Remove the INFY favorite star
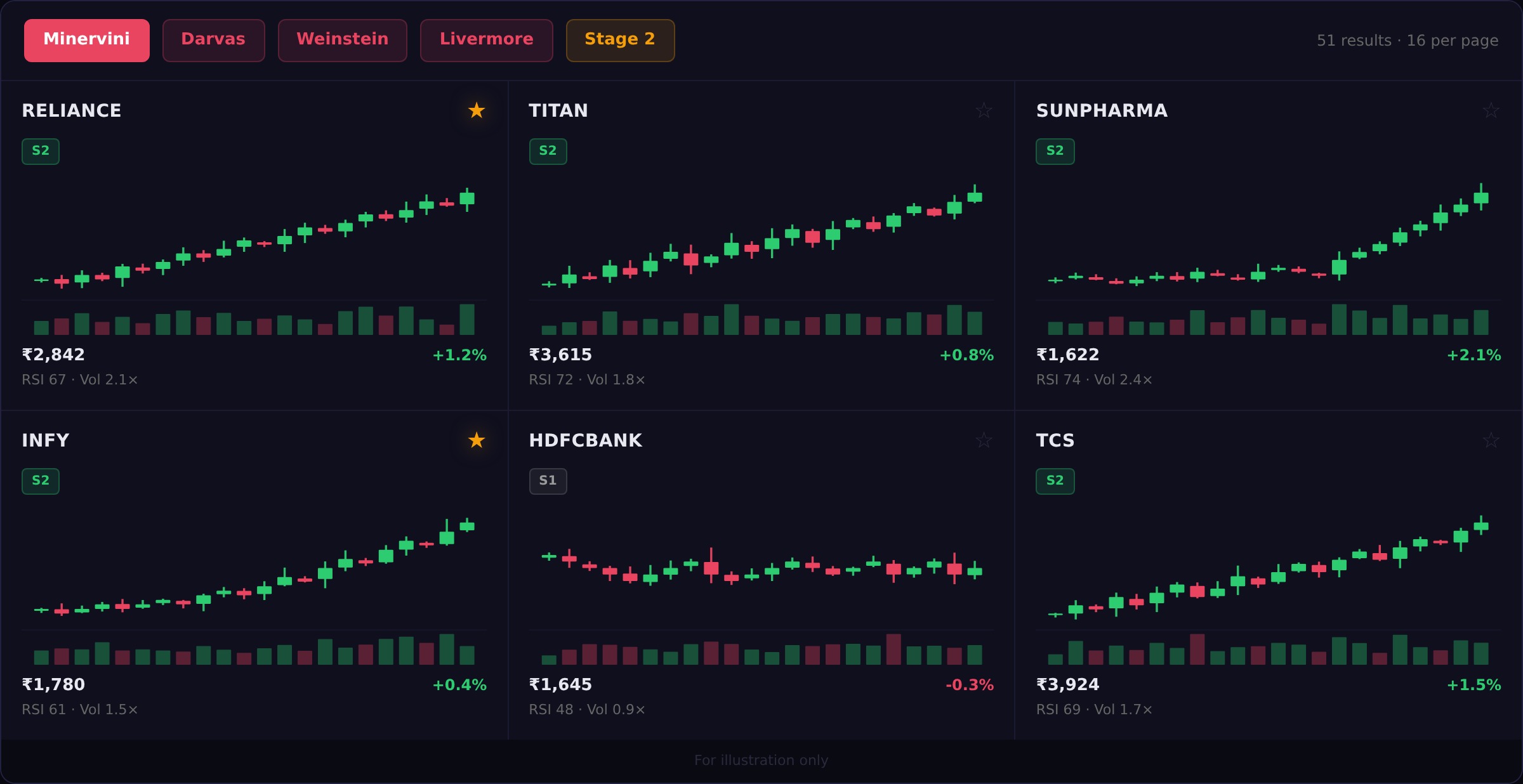This screenshot has width=1523, height=784. (x=477, y=440)
